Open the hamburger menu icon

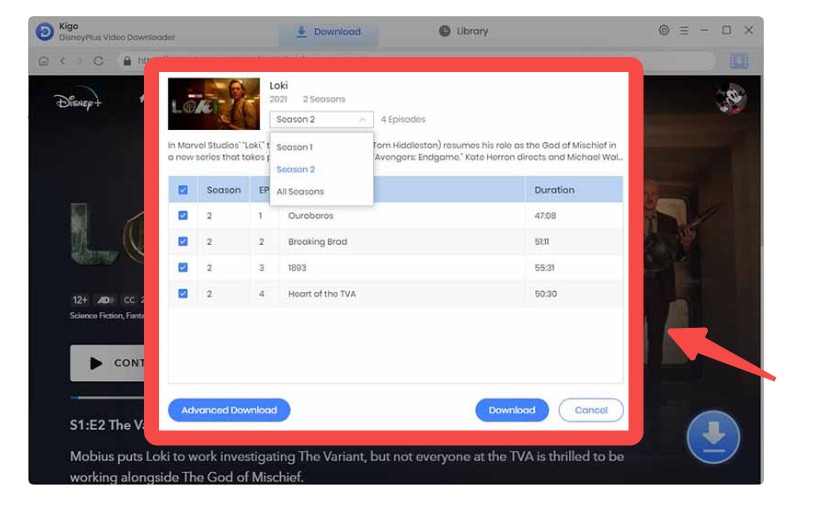[x=684, y=31]
